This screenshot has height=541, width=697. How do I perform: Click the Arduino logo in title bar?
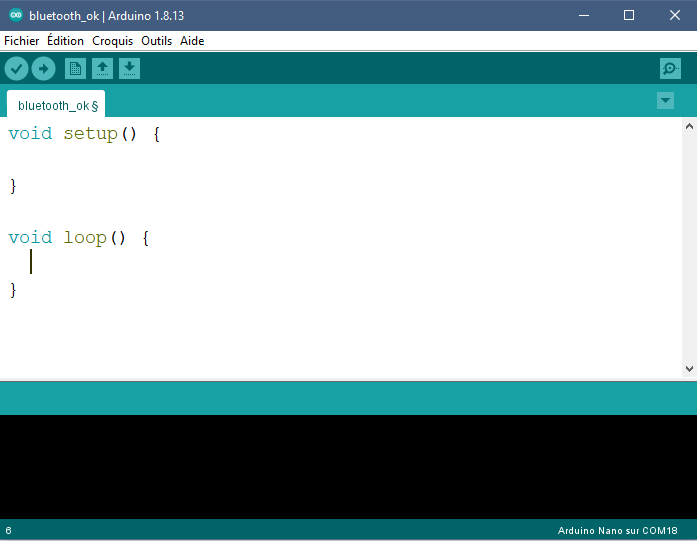(16, 15)
